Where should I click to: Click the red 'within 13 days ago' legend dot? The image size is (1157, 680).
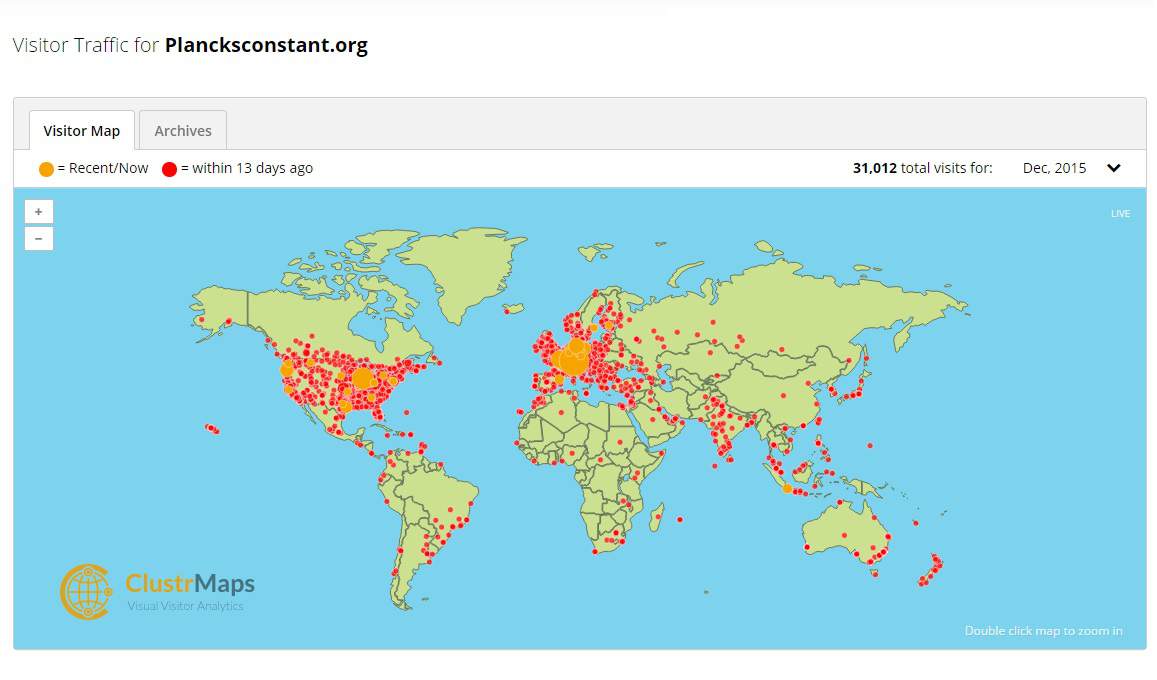[169, 169]
